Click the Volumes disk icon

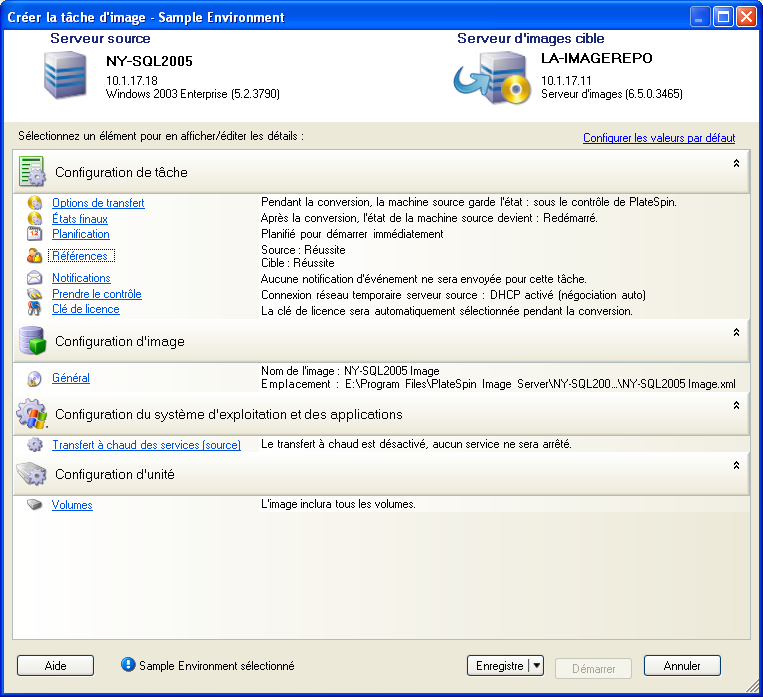[x=35, y=504]
